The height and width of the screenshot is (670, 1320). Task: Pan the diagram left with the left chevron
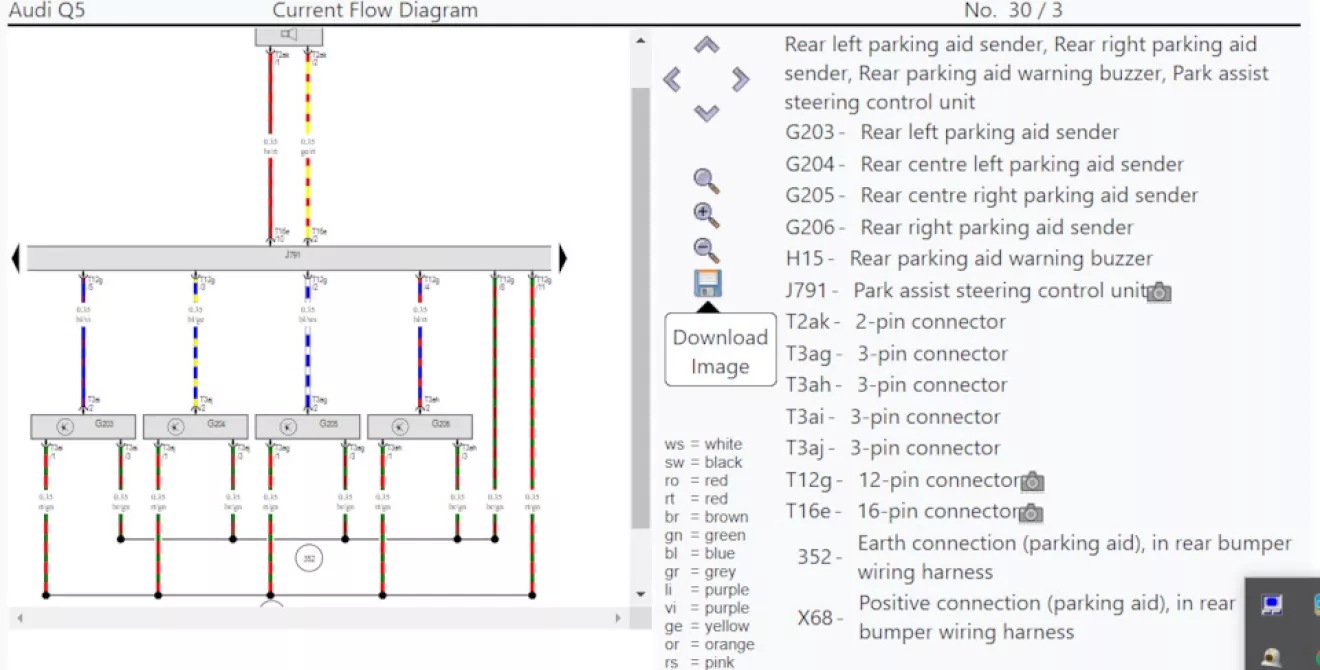click(673, 79)
